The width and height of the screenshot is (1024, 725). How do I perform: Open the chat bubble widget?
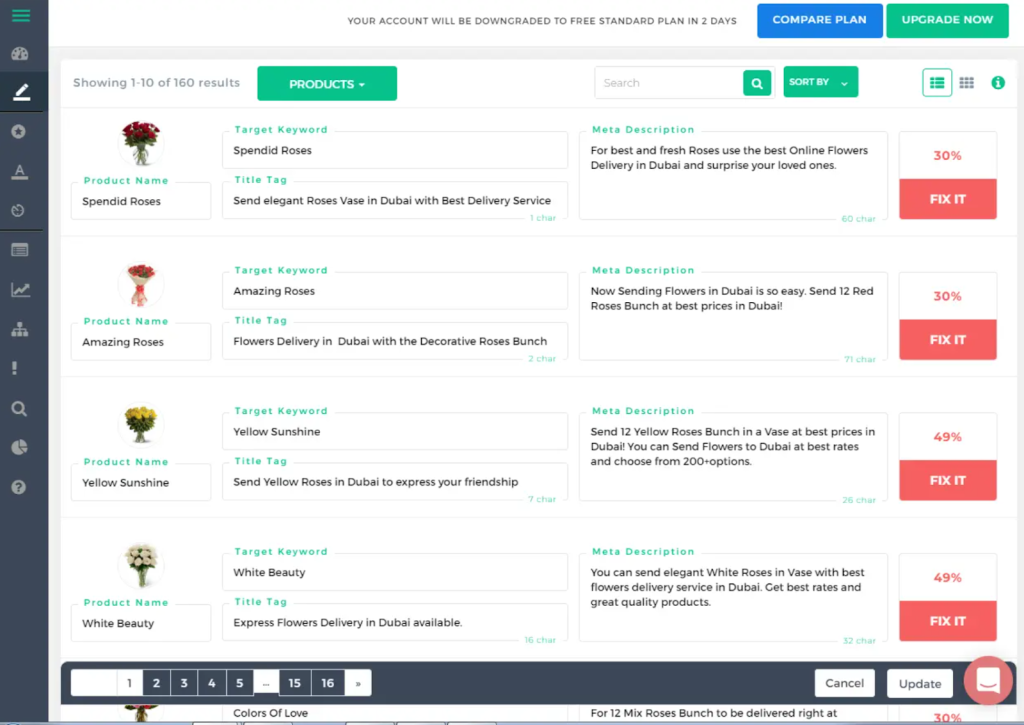(x=988, y=681)
